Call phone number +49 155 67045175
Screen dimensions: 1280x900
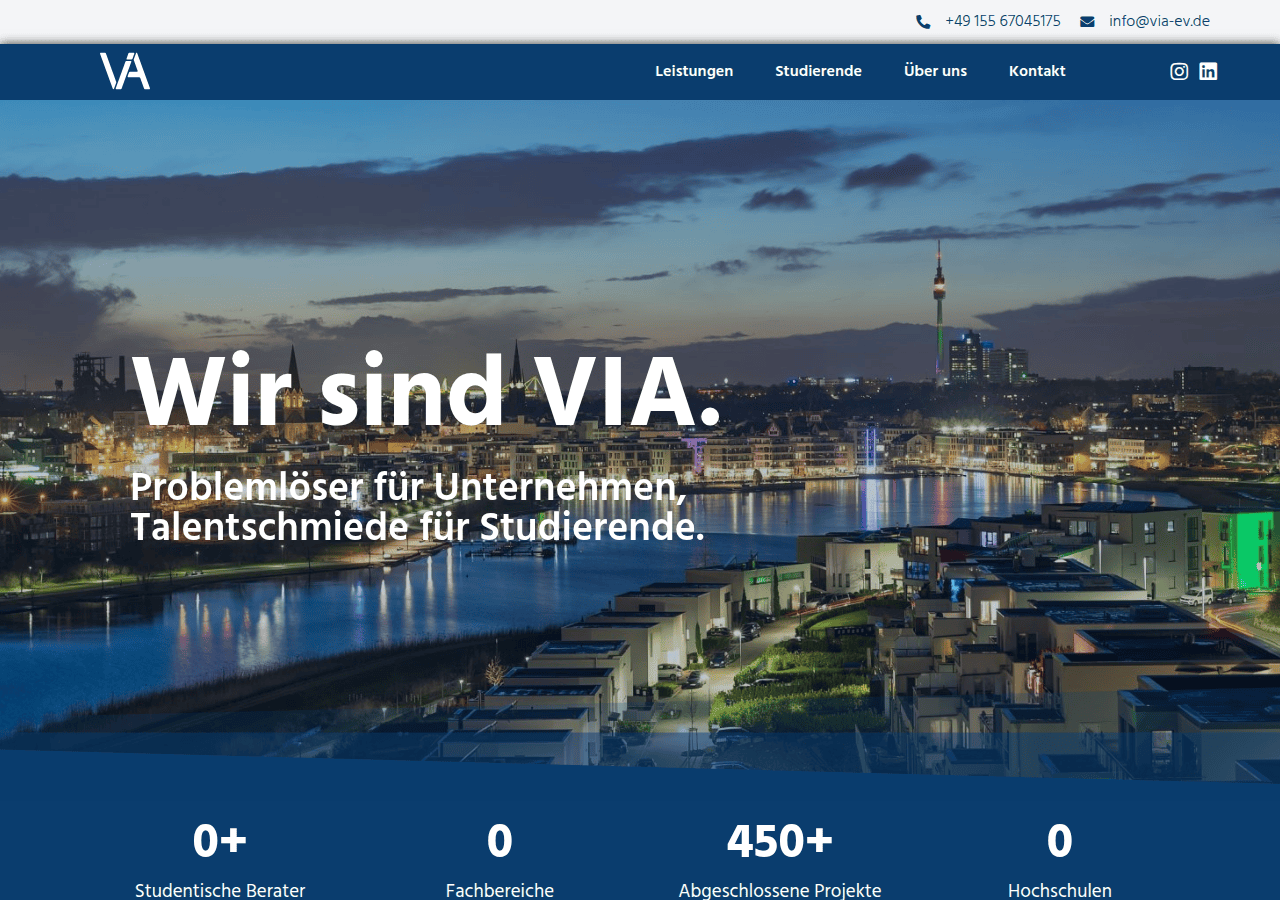click(1002, 21)
